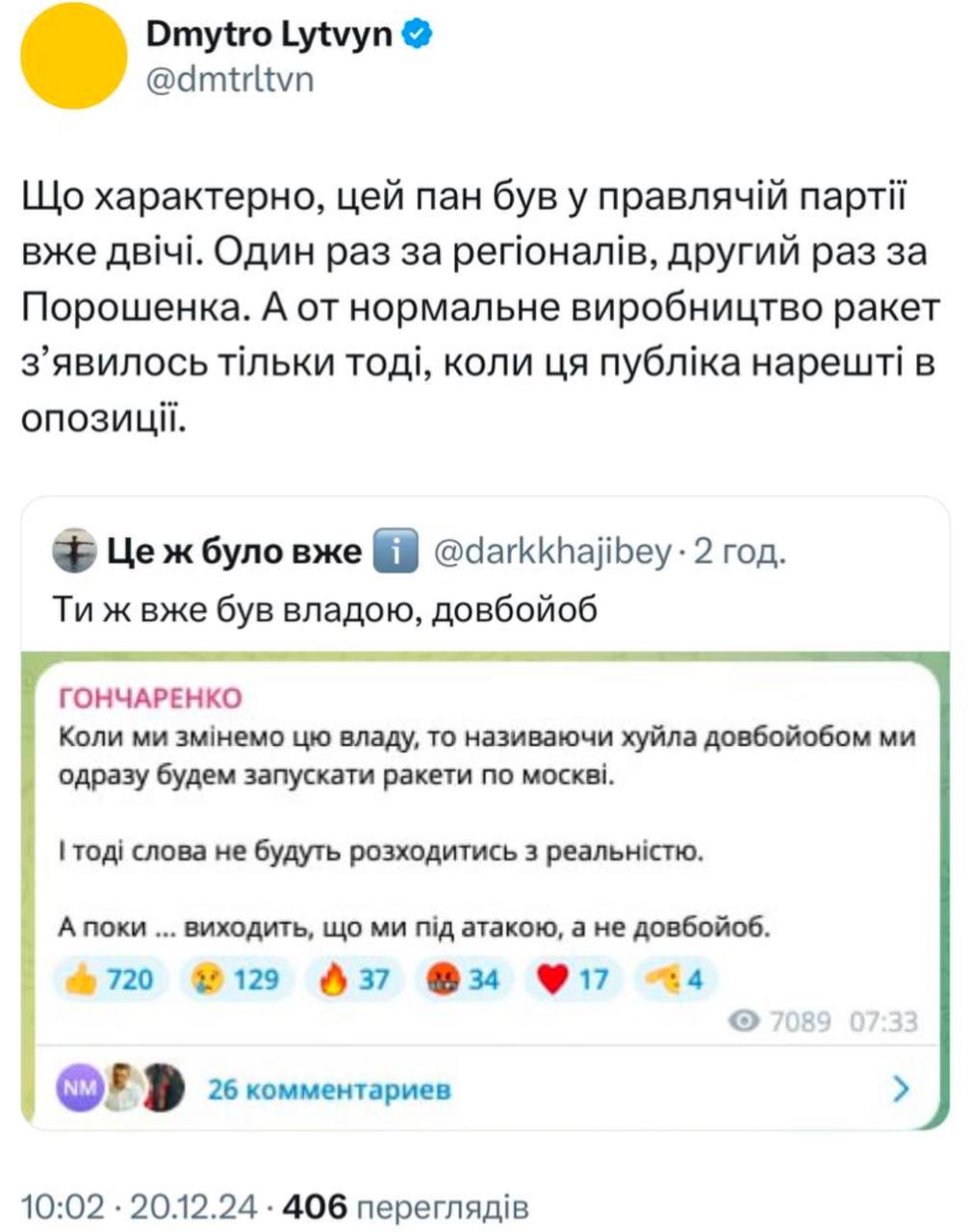This screenshot has height=1232, width=971.
Task: Open the @dmtrltvn handle link
Action: click(230, 81)
